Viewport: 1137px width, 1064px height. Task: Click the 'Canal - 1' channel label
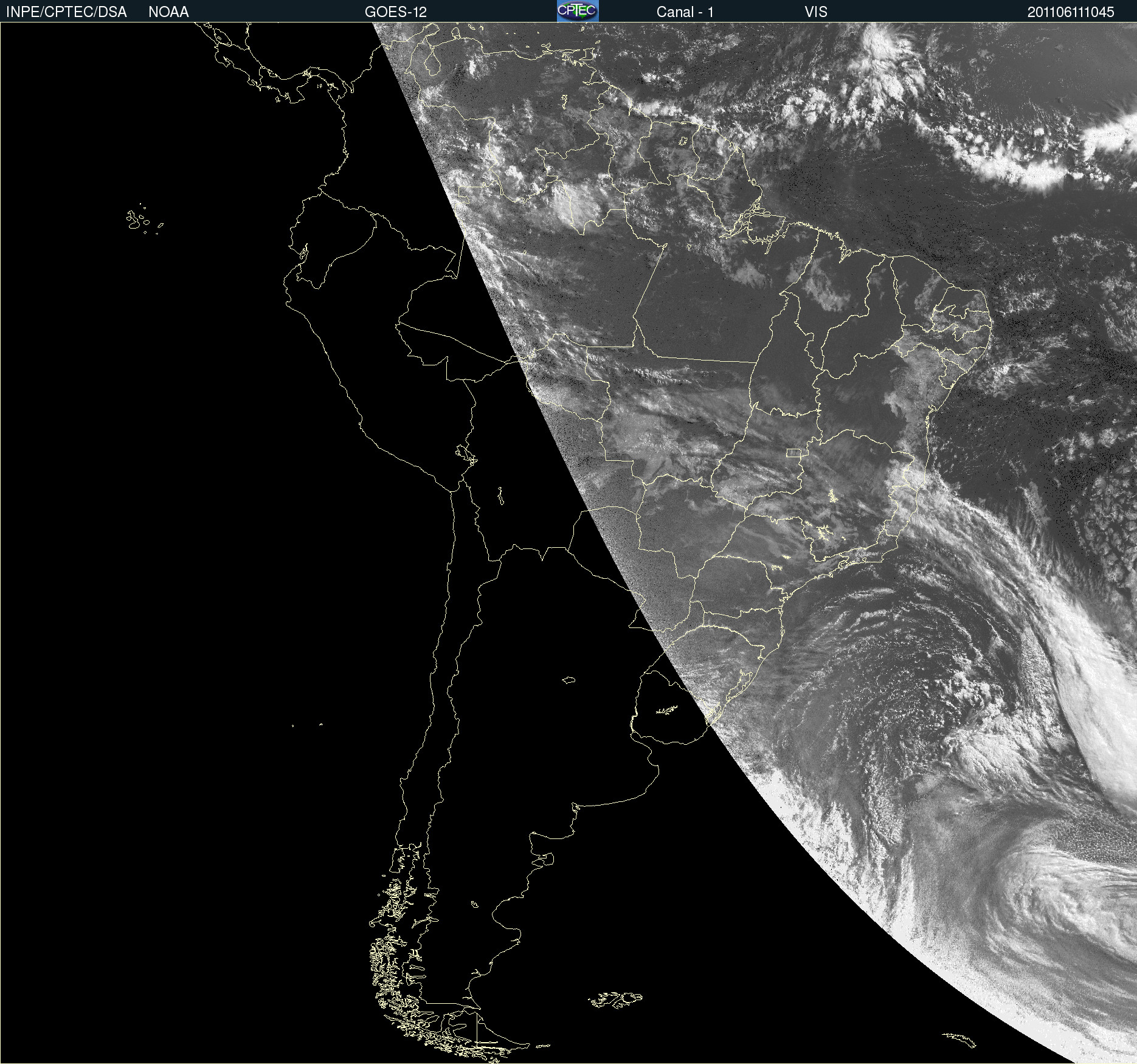click(685, 12)
